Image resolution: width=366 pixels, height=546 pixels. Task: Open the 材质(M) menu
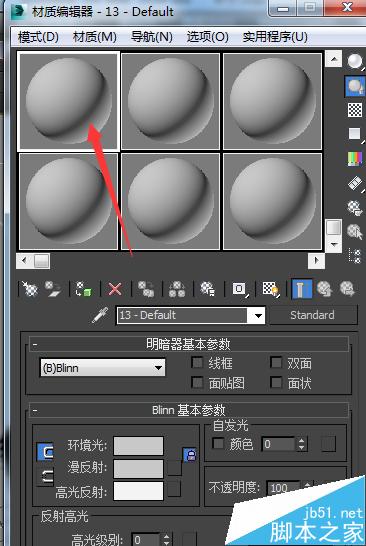point(94,37)
